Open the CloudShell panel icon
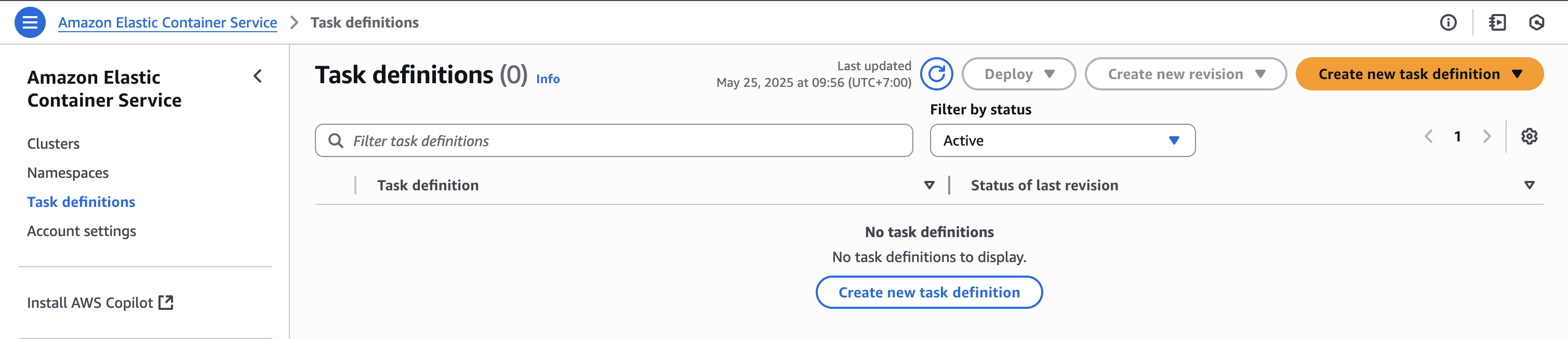Viewport: 1568px width, 339px height. tap(1497, 22)
